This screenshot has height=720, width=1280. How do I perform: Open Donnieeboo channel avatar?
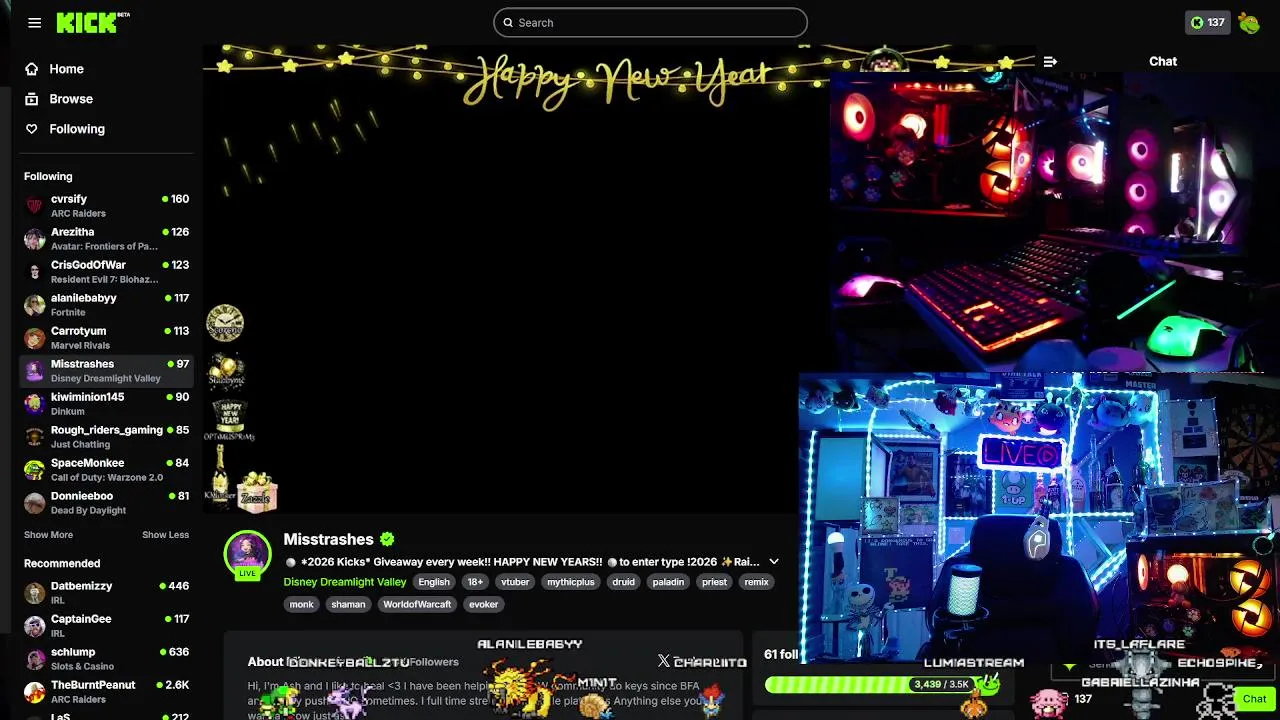click(35, 503)
